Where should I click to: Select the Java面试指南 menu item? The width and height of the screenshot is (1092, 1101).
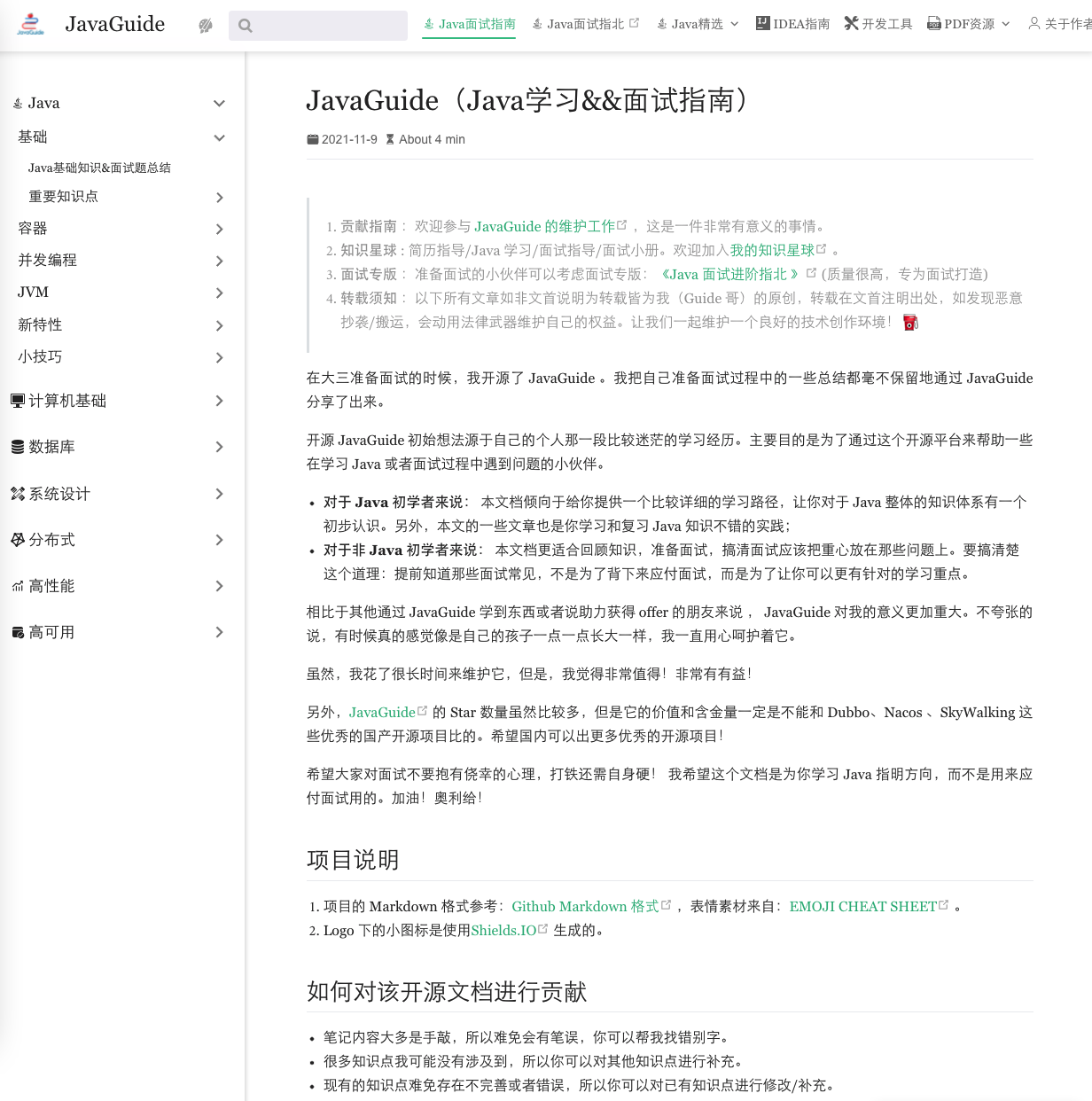pos(468,24)
